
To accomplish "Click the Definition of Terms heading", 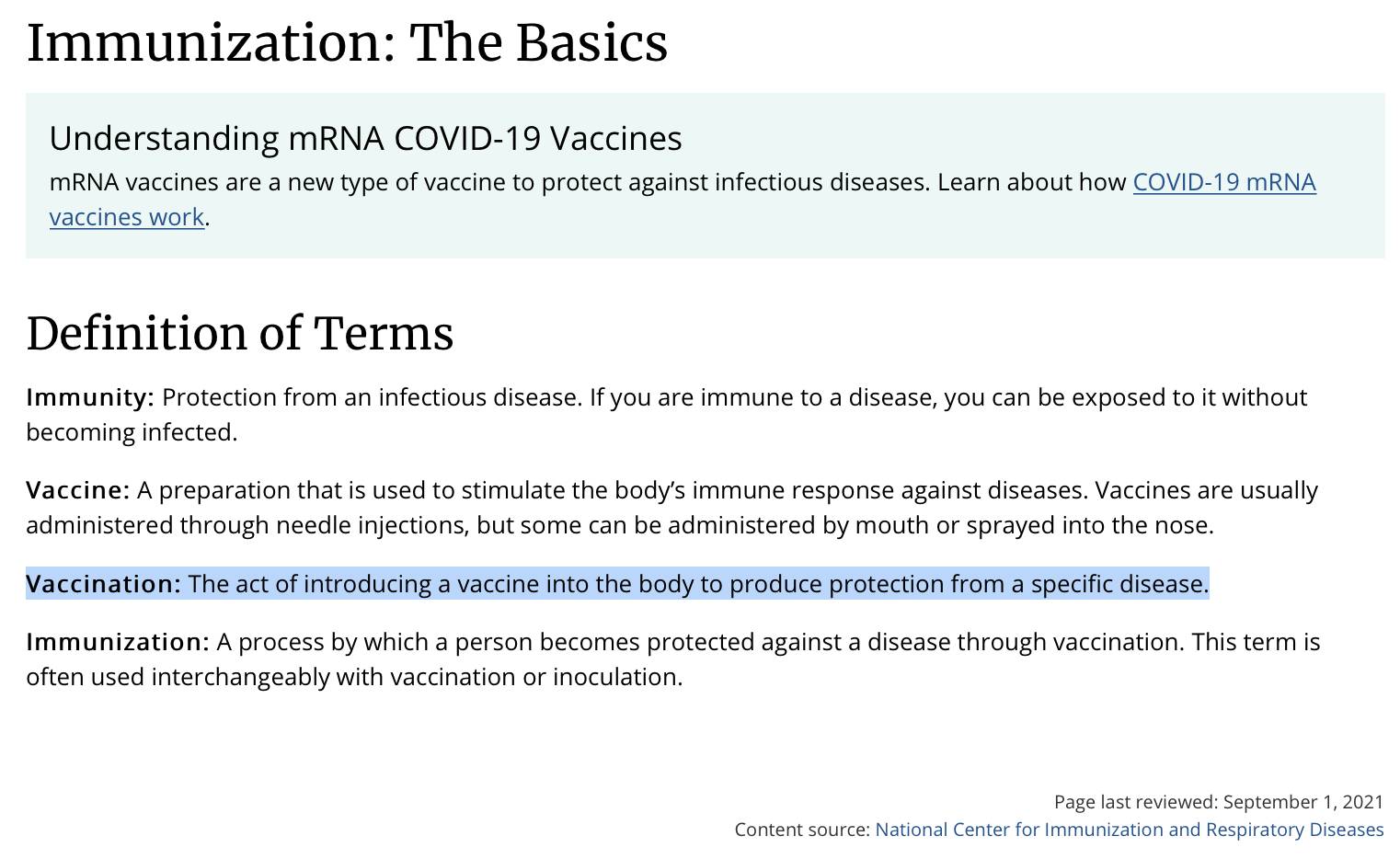I will coord(240,333).
